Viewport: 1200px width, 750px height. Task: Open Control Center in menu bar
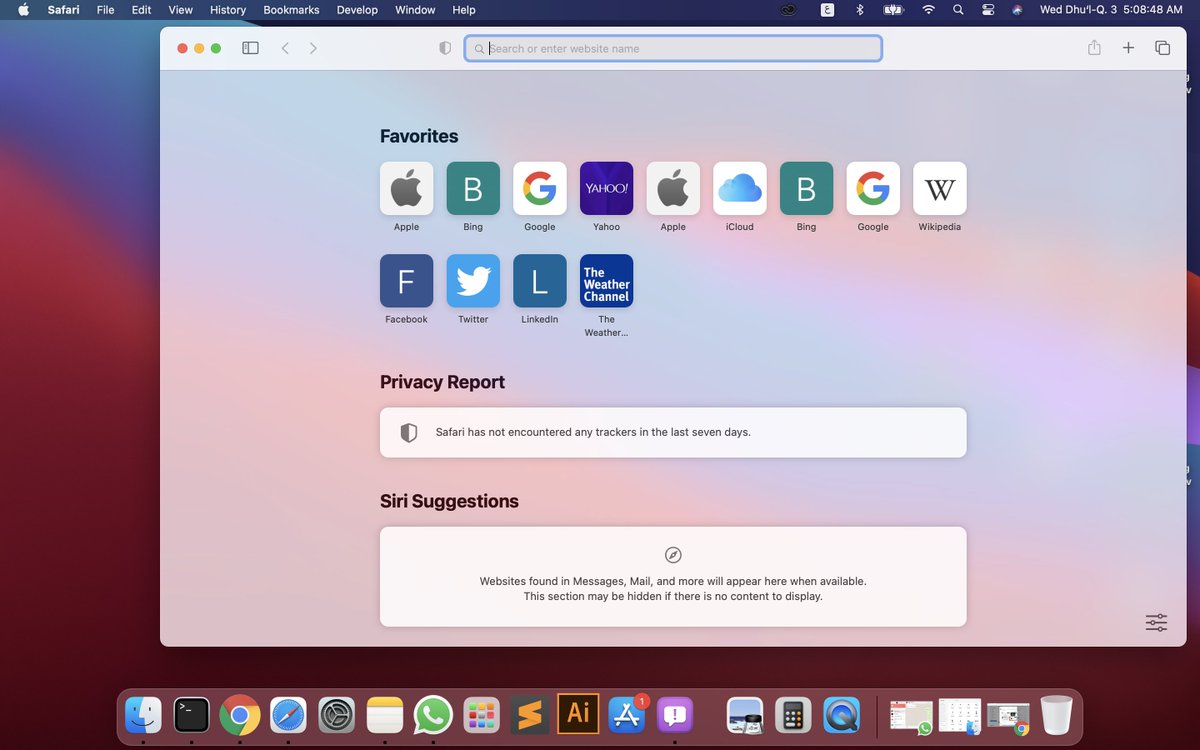point(988,10)
